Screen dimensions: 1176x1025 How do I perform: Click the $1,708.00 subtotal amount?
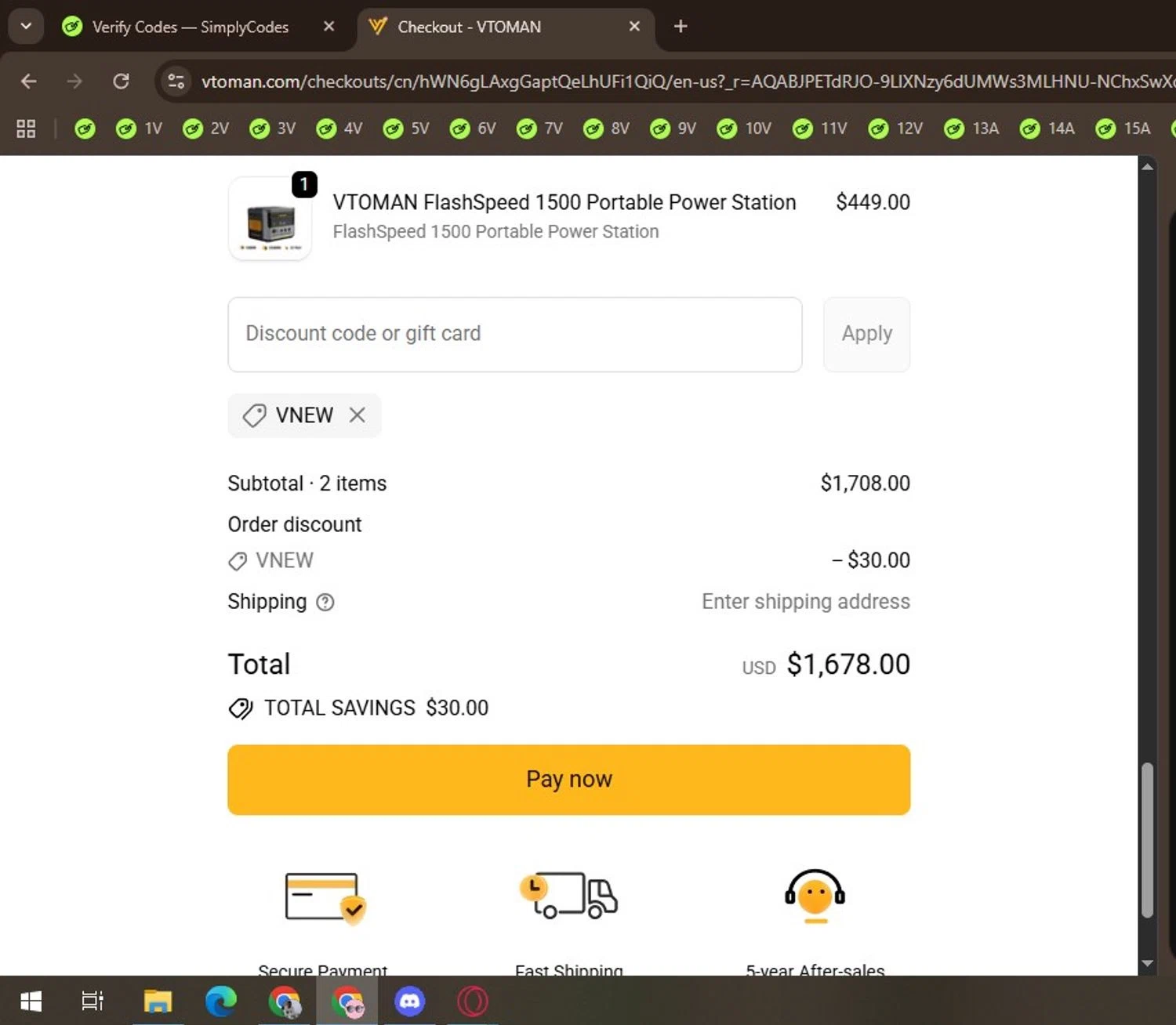tap(865, 484)
